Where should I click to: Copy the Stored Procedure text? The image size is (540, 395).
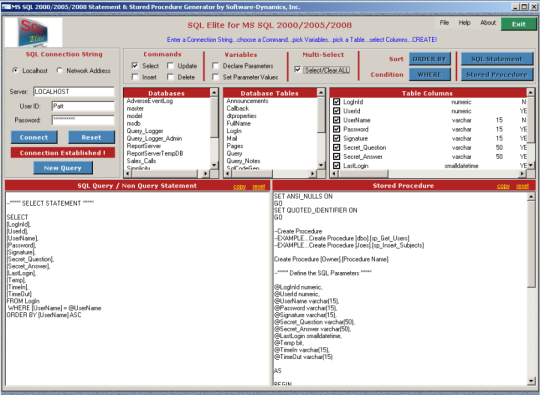tap(503, 186)
